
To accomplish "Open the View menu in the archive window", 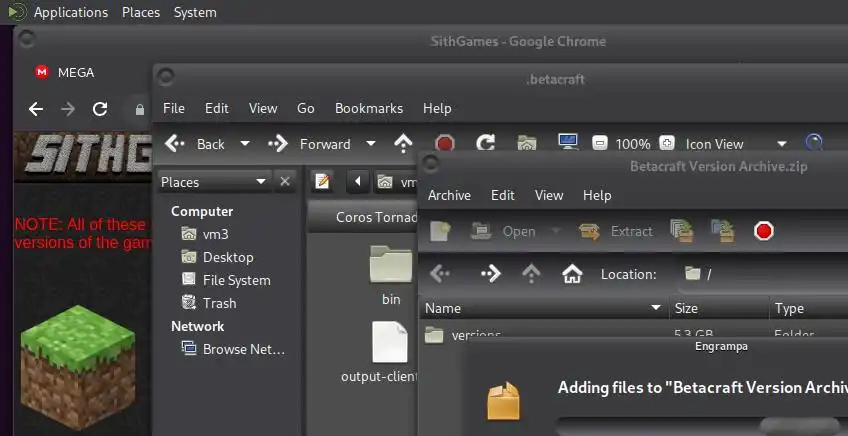I will coord(549,195).
